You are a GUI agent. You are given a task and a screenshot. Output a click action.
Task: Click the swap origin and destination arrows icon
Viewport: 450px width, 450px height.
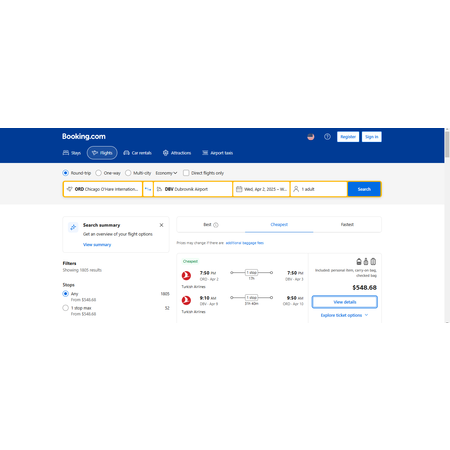point(148,189)
